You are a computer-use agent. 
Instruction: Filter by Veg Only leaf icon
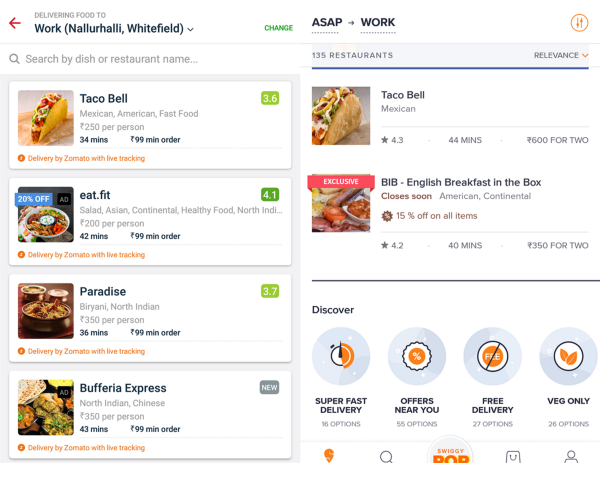pos(568,356)
